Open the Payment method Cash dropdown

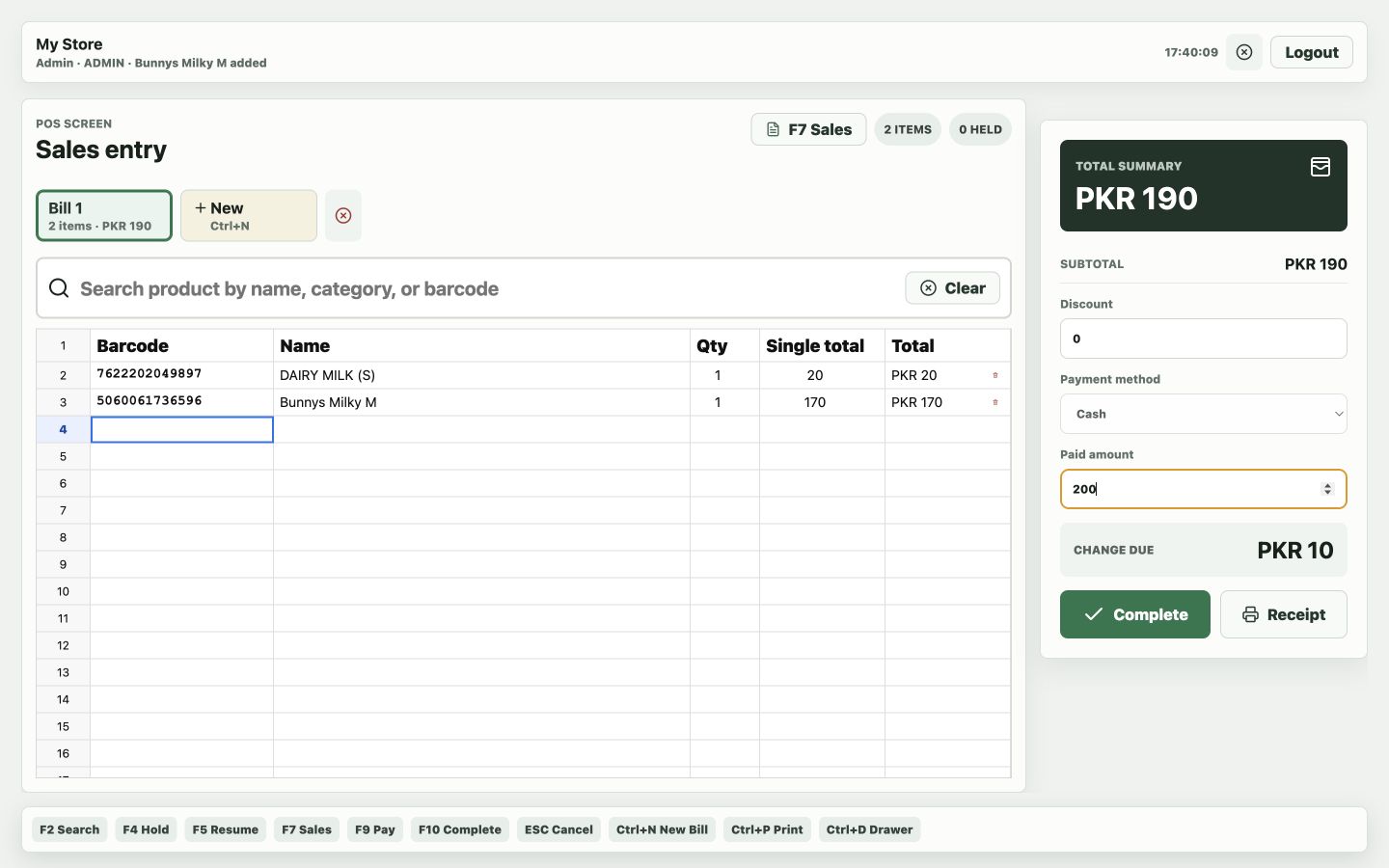pos(1203,414)
